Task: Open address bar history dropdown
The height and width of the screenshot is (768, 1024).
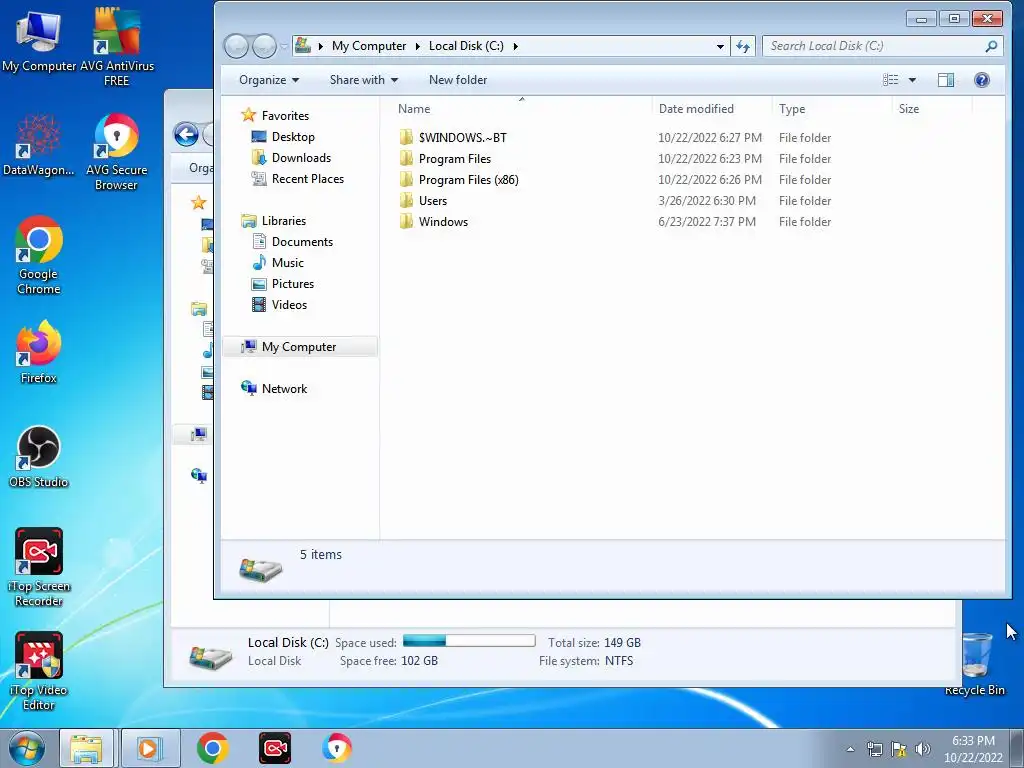Action: click(x=720, y=46)
